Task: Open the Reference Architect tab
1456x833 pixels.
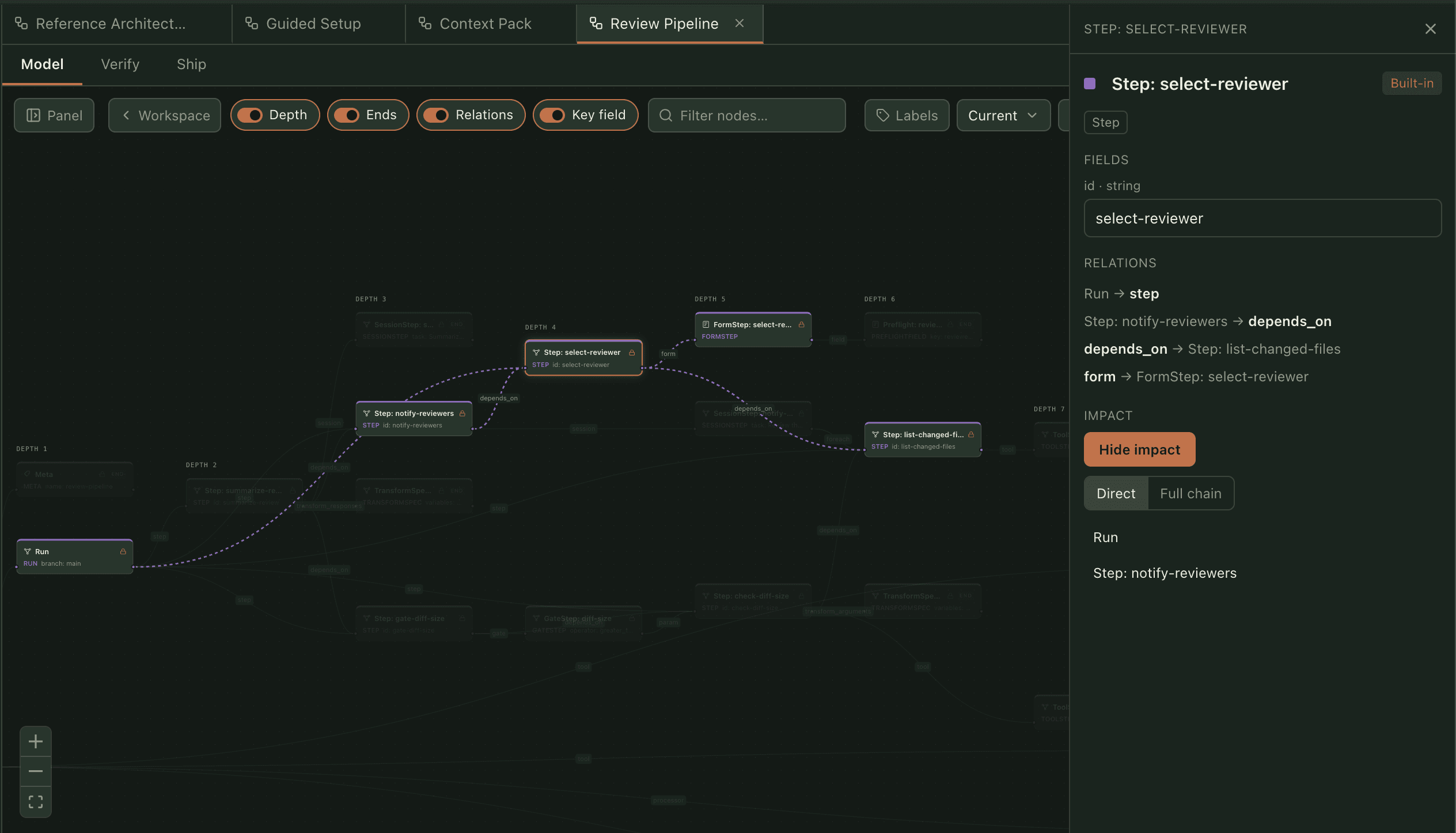Action: [116, 24]
